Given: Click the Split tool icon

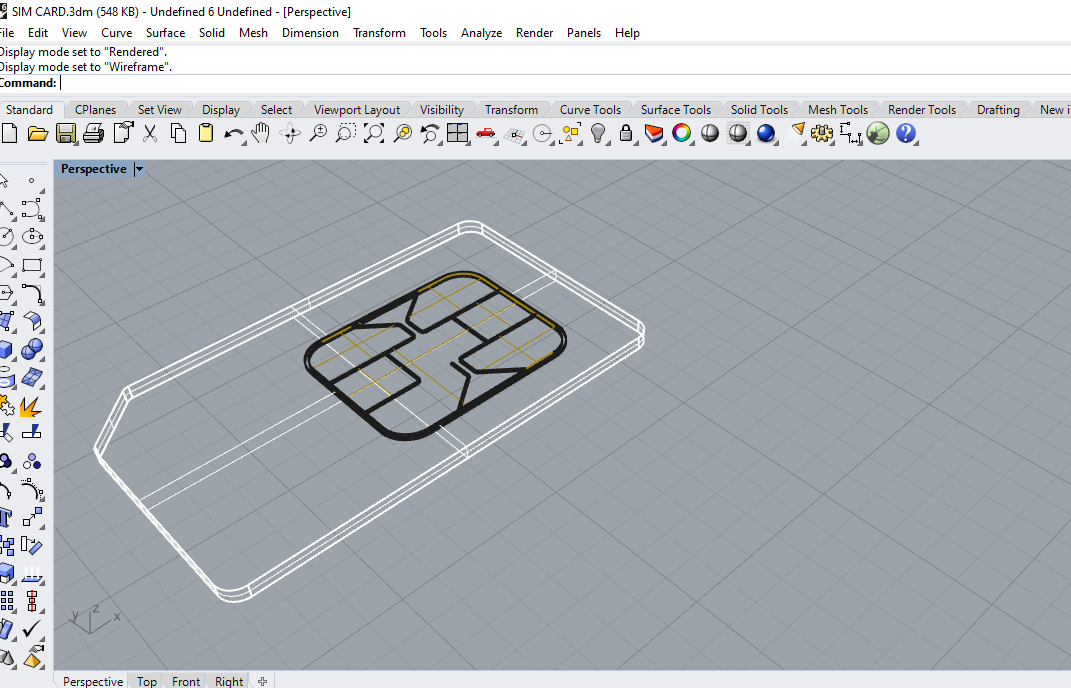Looking at the screenshot, I should (x=32, y=432).
